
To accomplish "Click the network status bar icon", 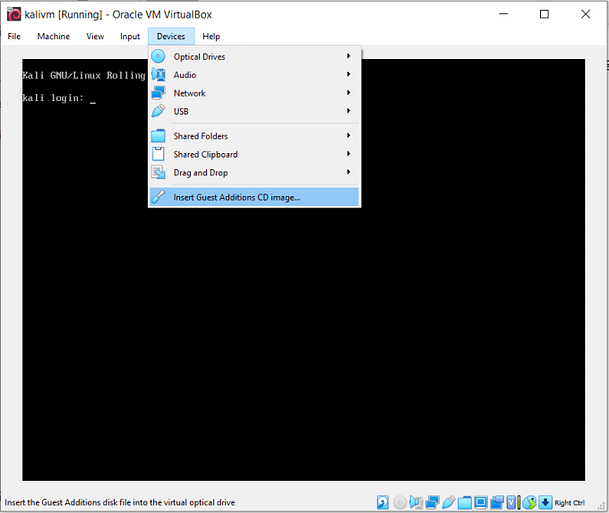I will [x=432, y=502].
